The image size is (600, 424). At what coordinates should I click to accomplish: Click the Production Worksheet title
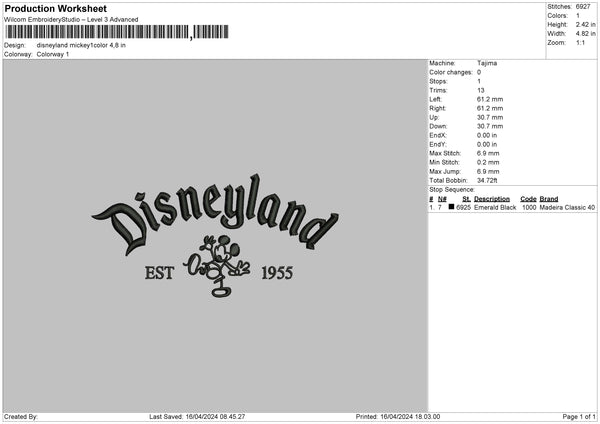(x=55, y=8)
